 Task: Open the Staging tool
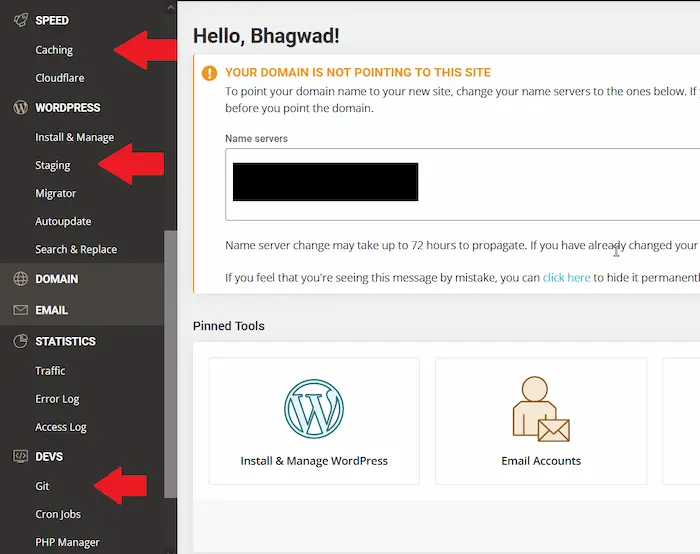53,166
